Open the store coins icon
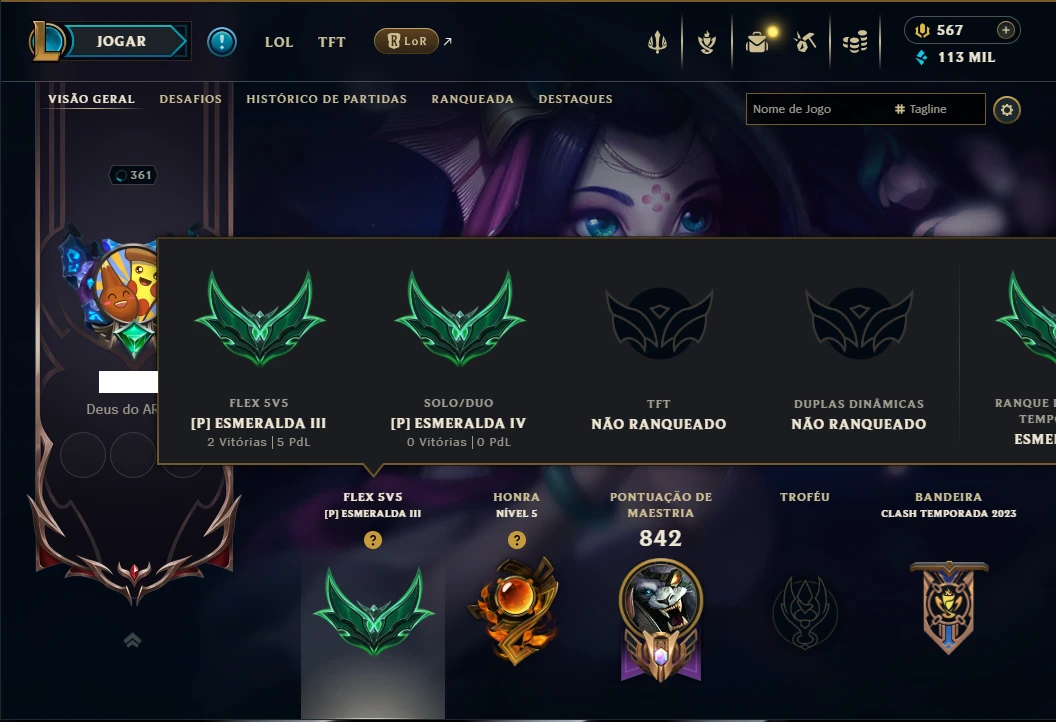The width and height of the screenshot is (1056, 722). (x=855, y=42)
